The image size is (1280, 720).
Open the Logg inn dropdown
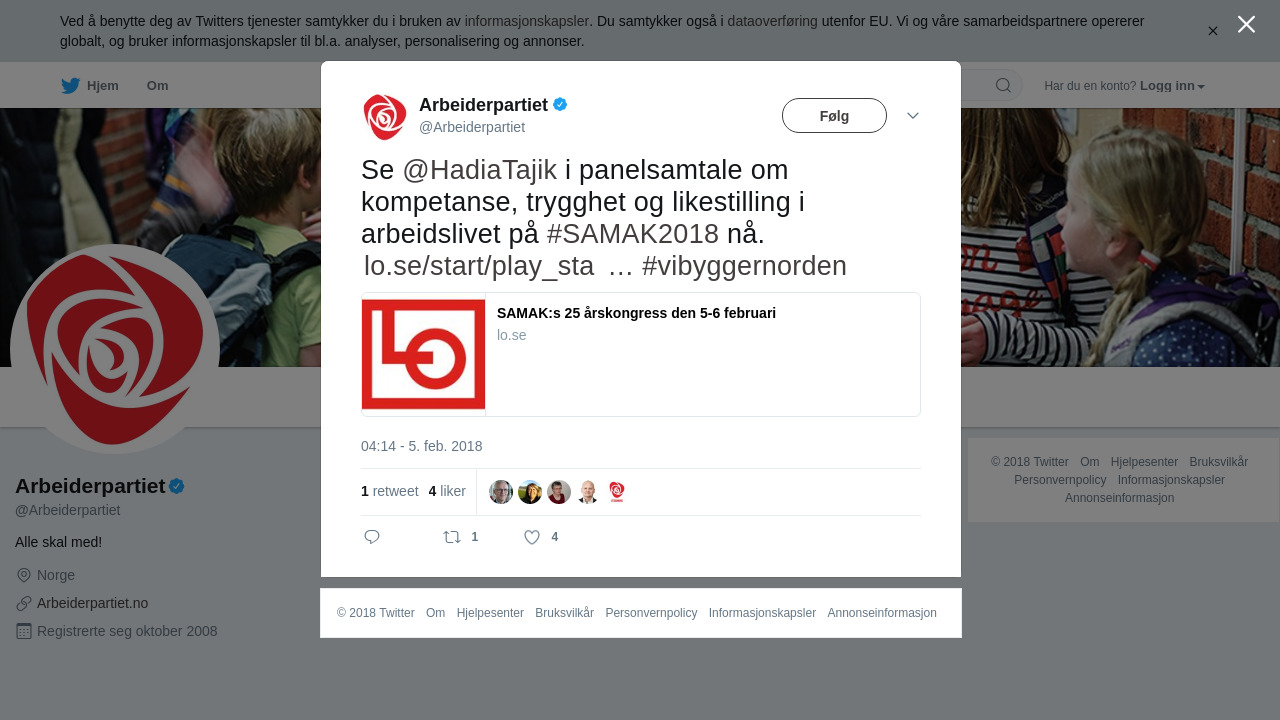(1172, 86)
